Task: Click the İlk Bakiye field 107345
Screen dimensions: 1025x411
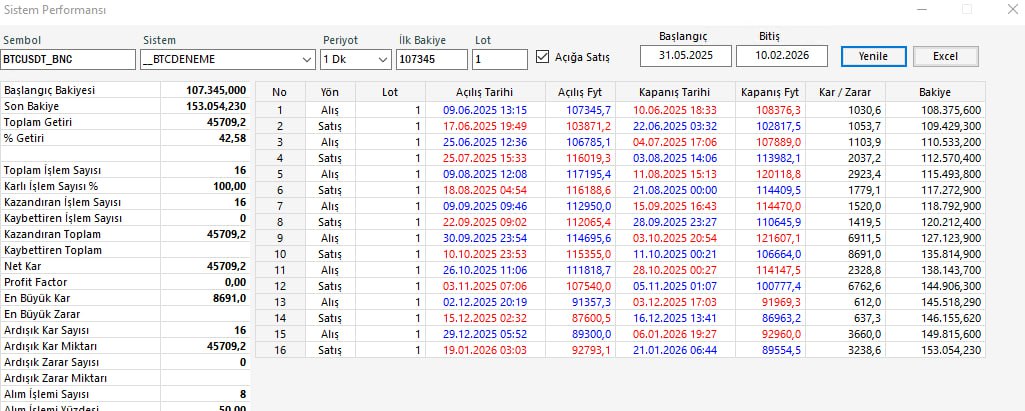Action: point(431,59)
